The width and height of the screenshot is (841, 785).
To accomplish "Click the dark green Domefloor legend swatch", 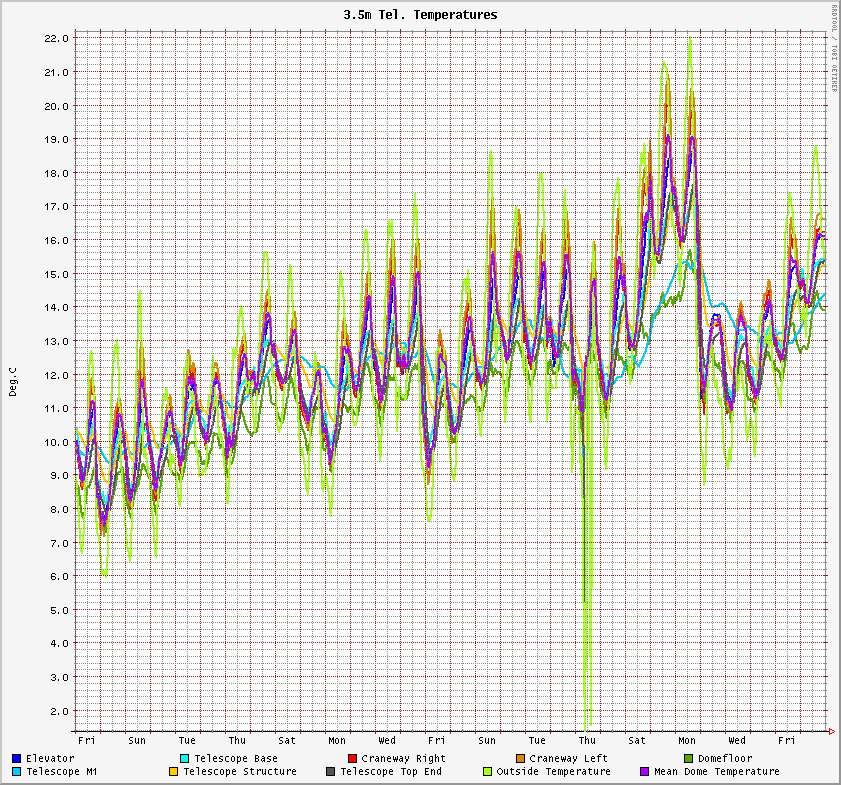I will coord(688,758).
